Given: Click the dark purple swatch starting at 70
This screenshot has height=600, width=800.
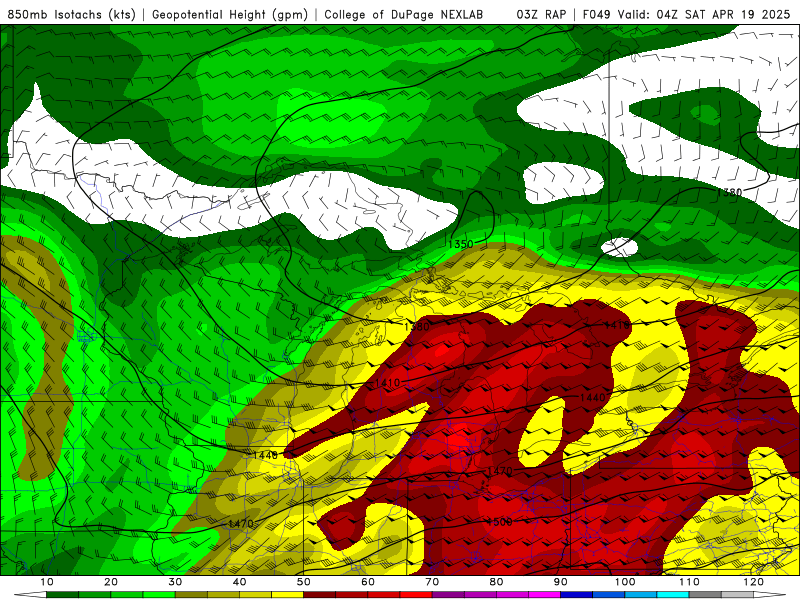Looking at the screenshot, I should click(448, 595).
